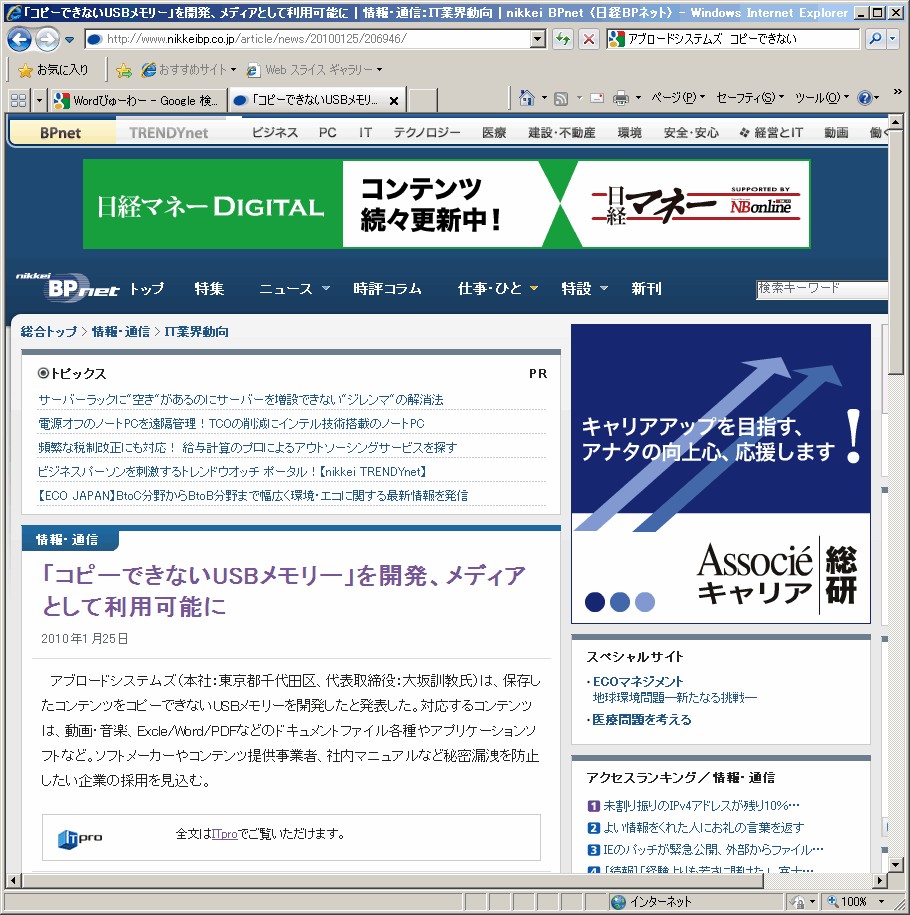Open the ECO JAPAN topic link
The width and height of the screenshot is (910, 915).
(253, 495)
